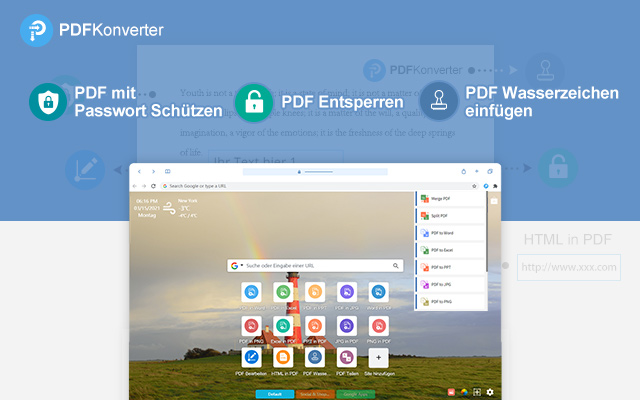Click the share icon in window top bar
This screenshot has width=640, height=400.
click(x=464, y=172)
